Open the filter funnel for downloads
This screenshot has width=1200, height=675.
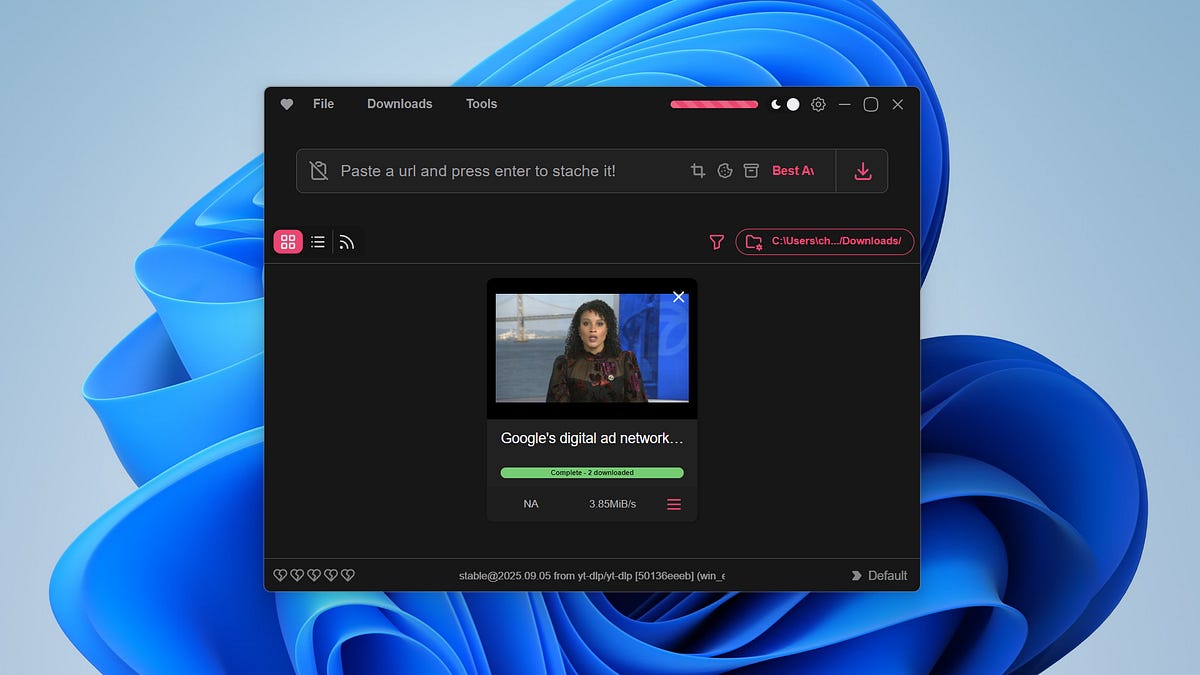(x=716, y=241)
